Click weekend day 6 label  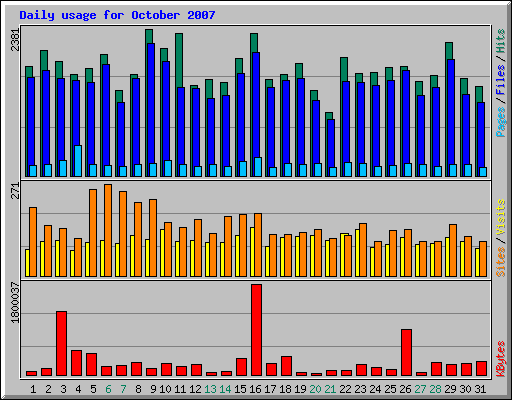pyautogui.click(x=108, y=389)
